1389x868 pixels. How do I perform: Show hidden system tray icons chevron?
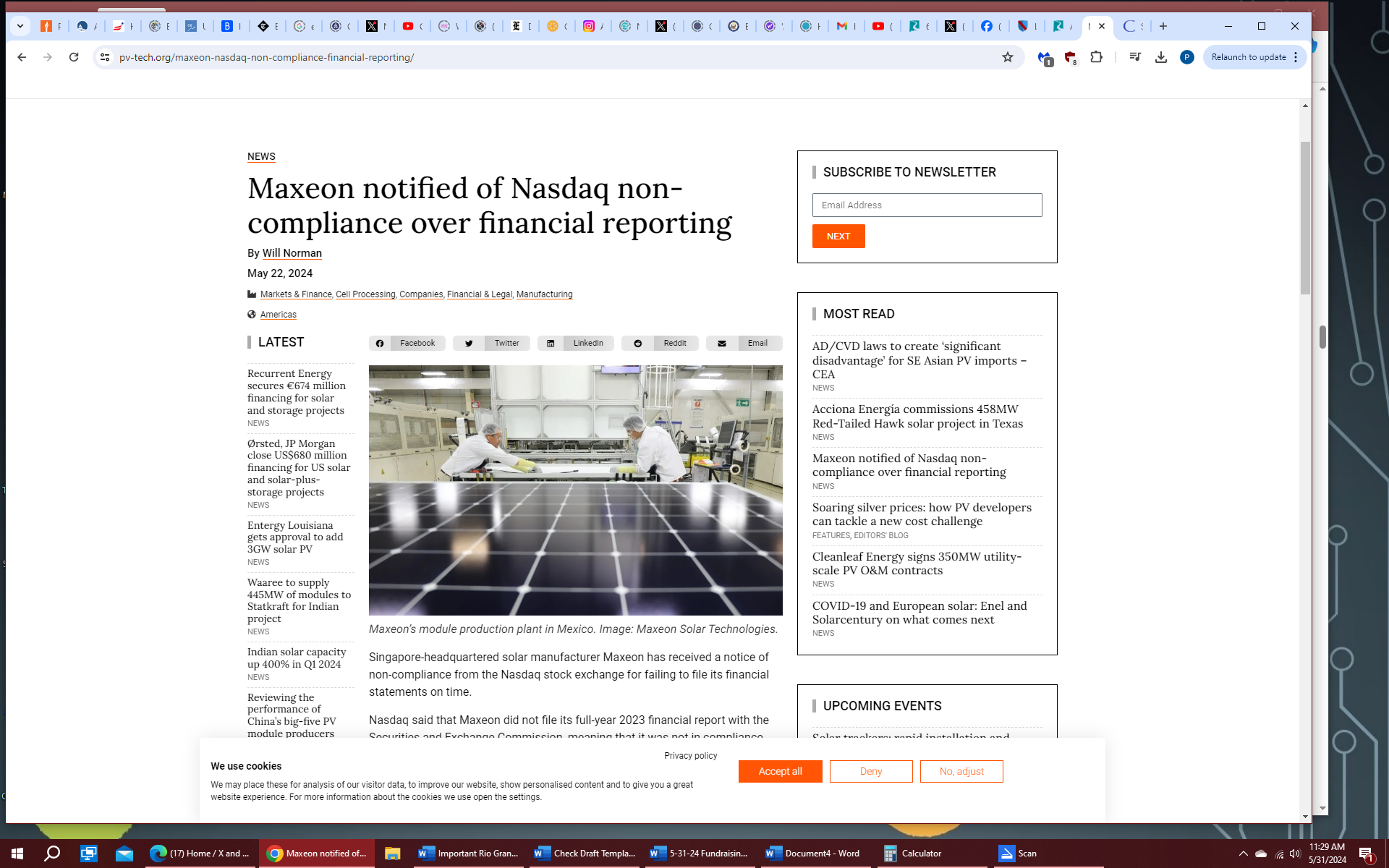click(x=1243, y=854)
